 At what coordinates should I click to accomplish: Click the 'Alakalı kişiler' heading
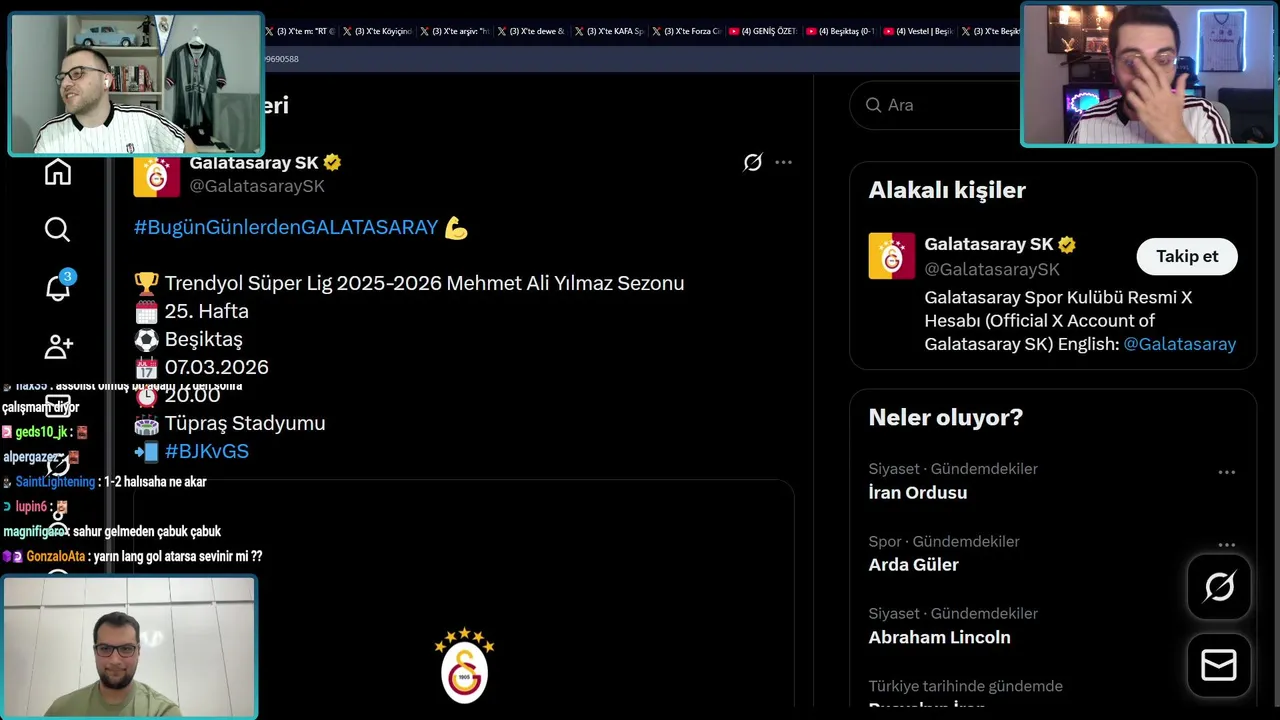[x=947, y=190]
